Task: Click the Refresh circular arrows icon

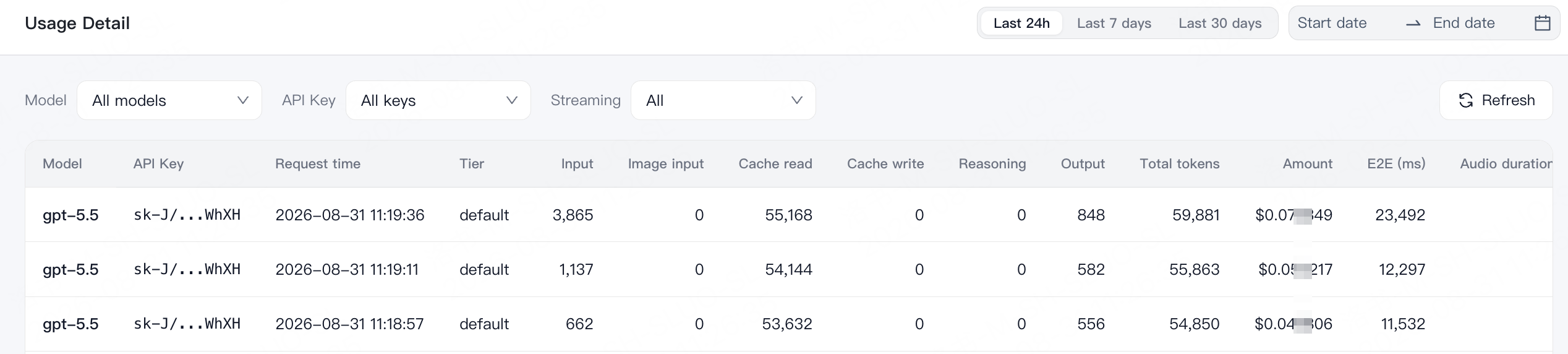Action: click(x=1466, y=100)
